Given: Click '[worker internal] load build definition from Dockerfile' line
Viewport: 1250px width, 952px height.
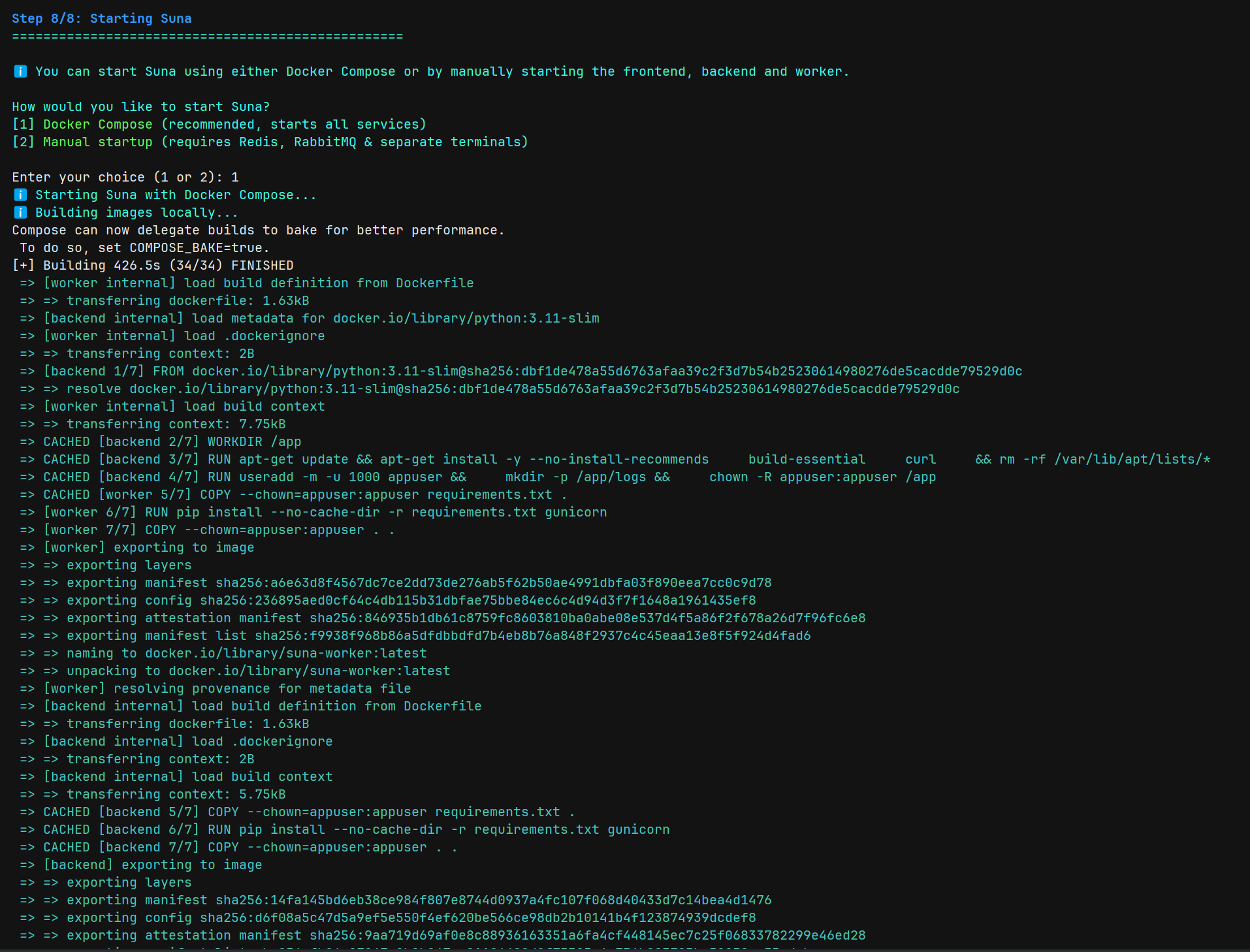Looking at the screenshot, I should coord(247,283).
